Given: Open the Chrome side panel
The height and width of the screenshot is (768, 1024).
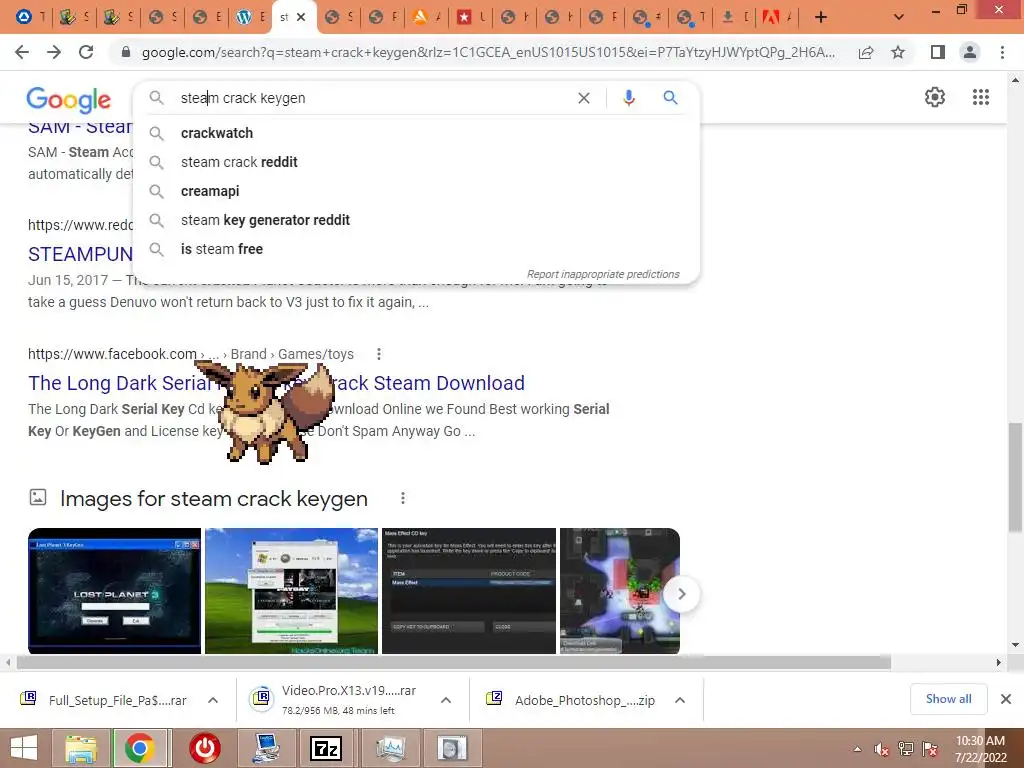Looking at the screenshot, I should tap(938, 52).
